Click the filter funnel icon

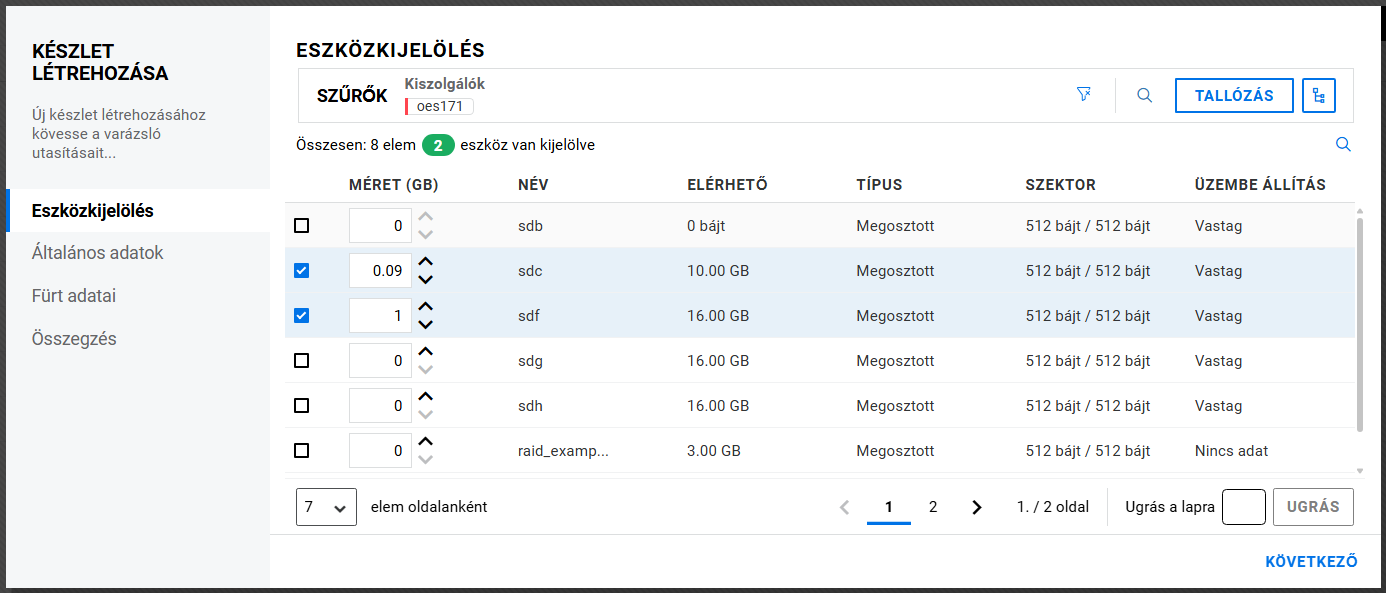click(1083, 95)
